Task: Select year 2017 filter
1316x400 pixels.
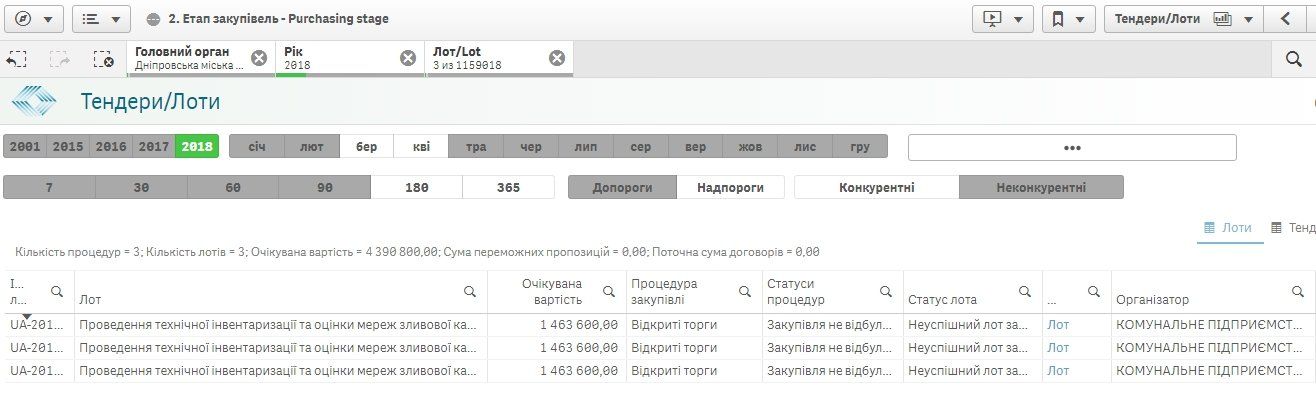Action: click(x=154, y=147)
